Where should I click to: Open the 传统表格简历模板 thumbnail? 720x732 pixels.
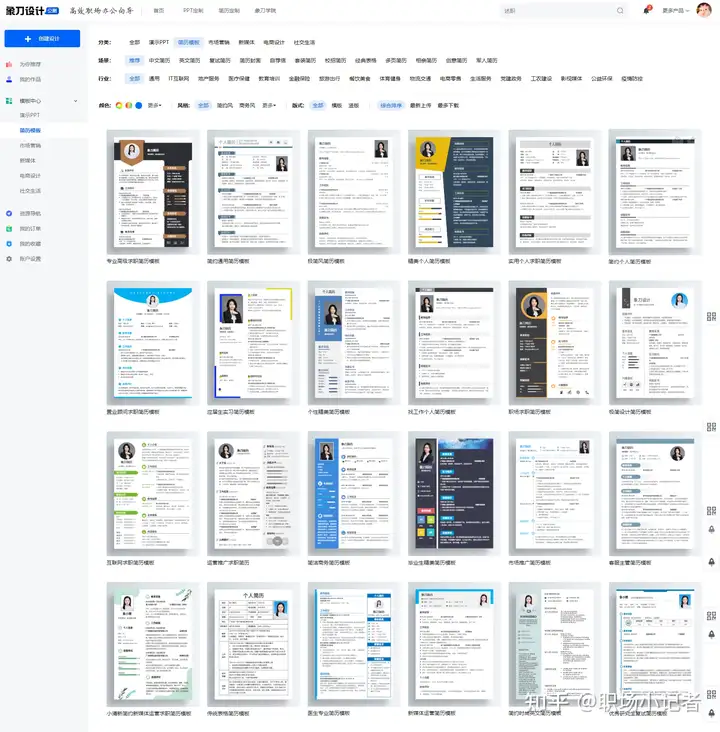253,644
